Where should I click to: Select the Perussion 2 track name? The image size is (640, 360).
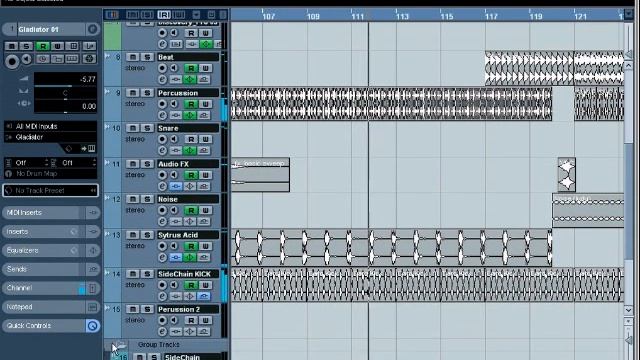188,309
